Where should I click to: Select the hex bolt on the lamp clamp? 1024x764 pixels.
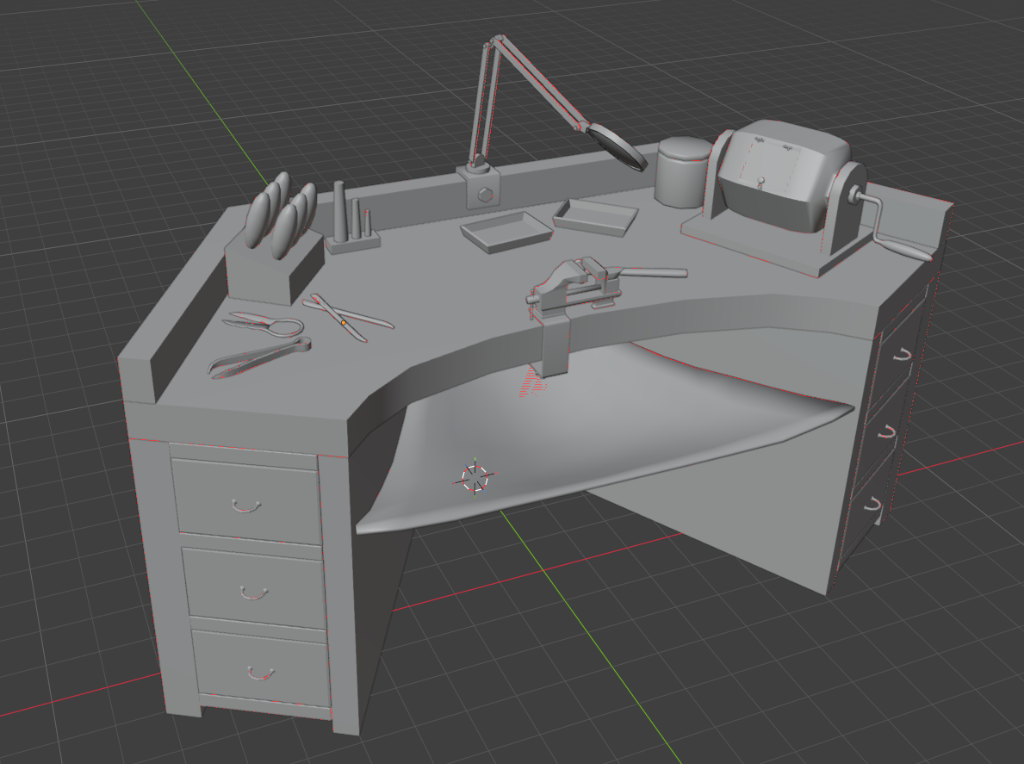[x=483, y=194]
